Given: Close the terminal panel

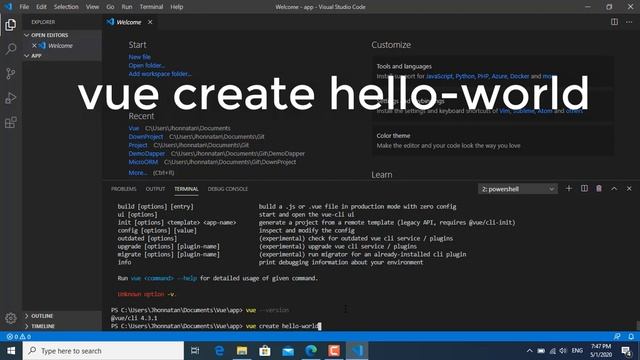Looking at the screenshot, I should (x=629, y=189).
